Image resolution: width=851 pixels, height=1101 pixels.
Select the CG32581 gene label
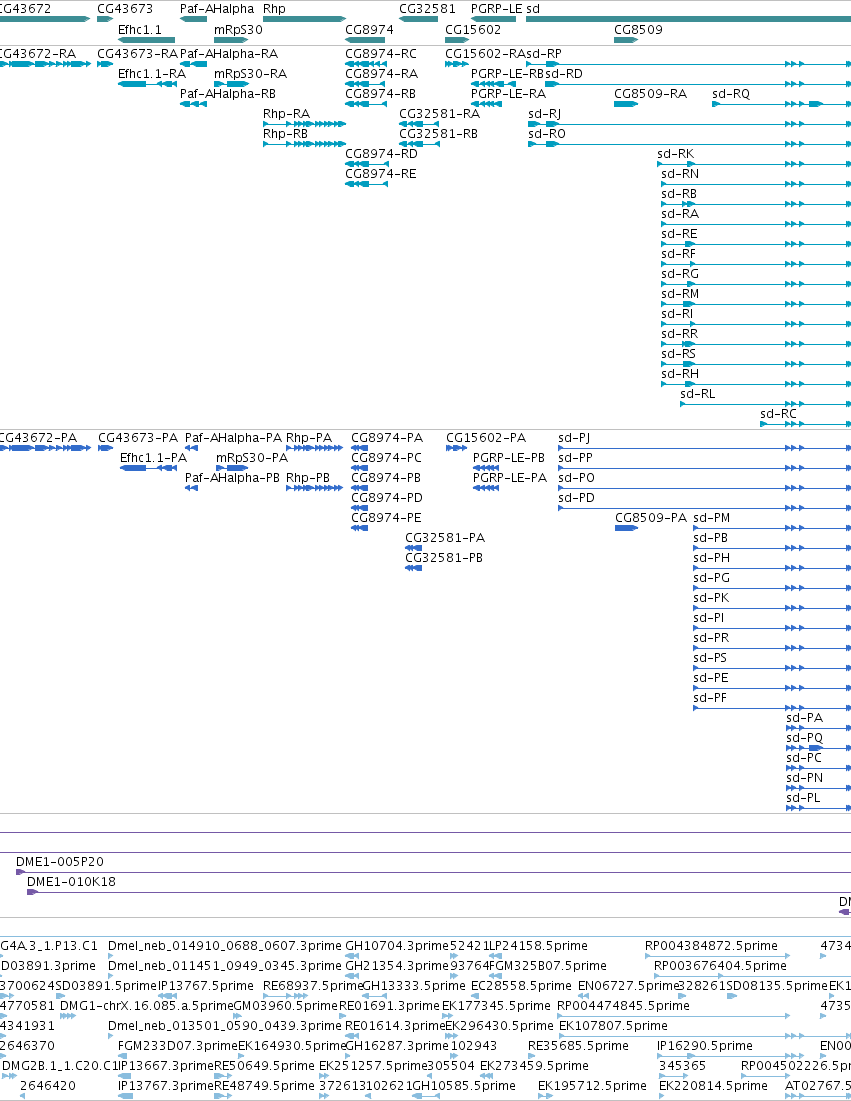click(427, 9)
